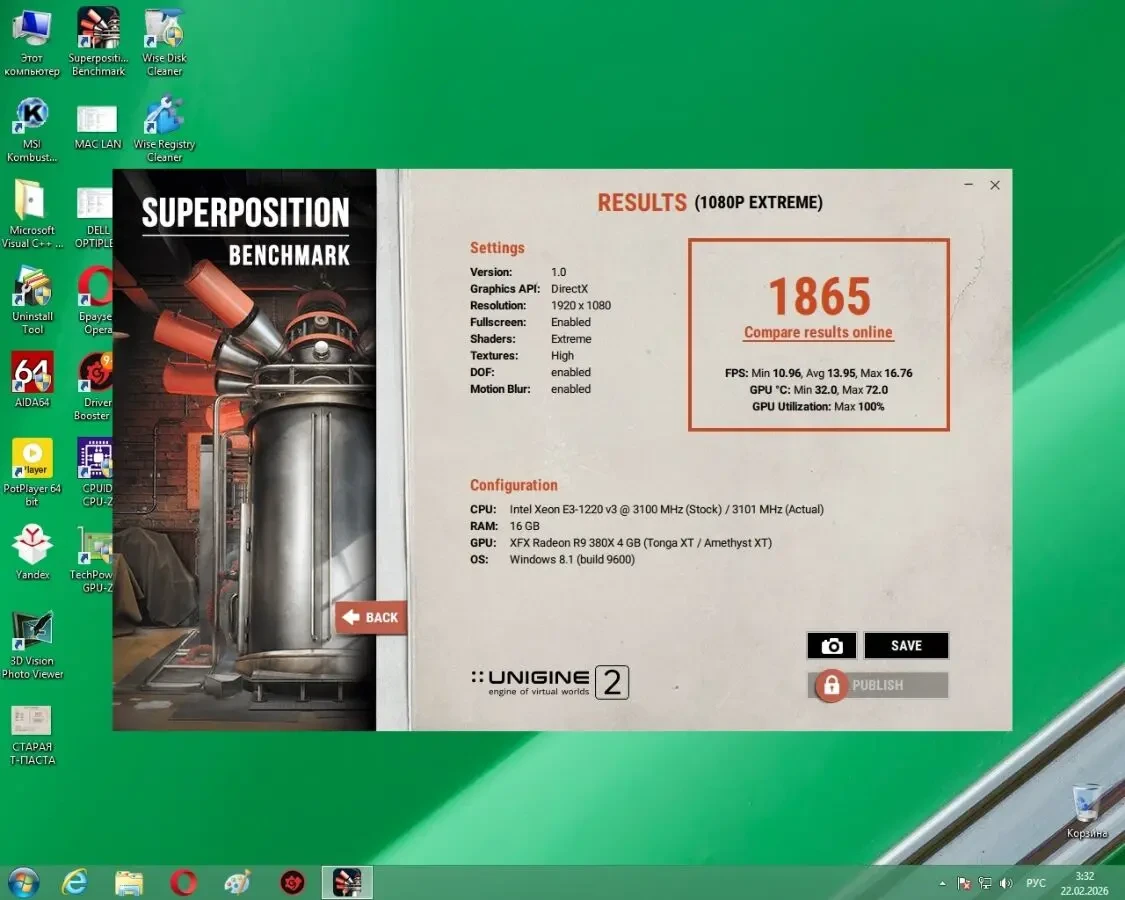Open 3D Vision Photo Viewer icon
This screenshot has width=1125, height=900.
[x=32, y=644]
